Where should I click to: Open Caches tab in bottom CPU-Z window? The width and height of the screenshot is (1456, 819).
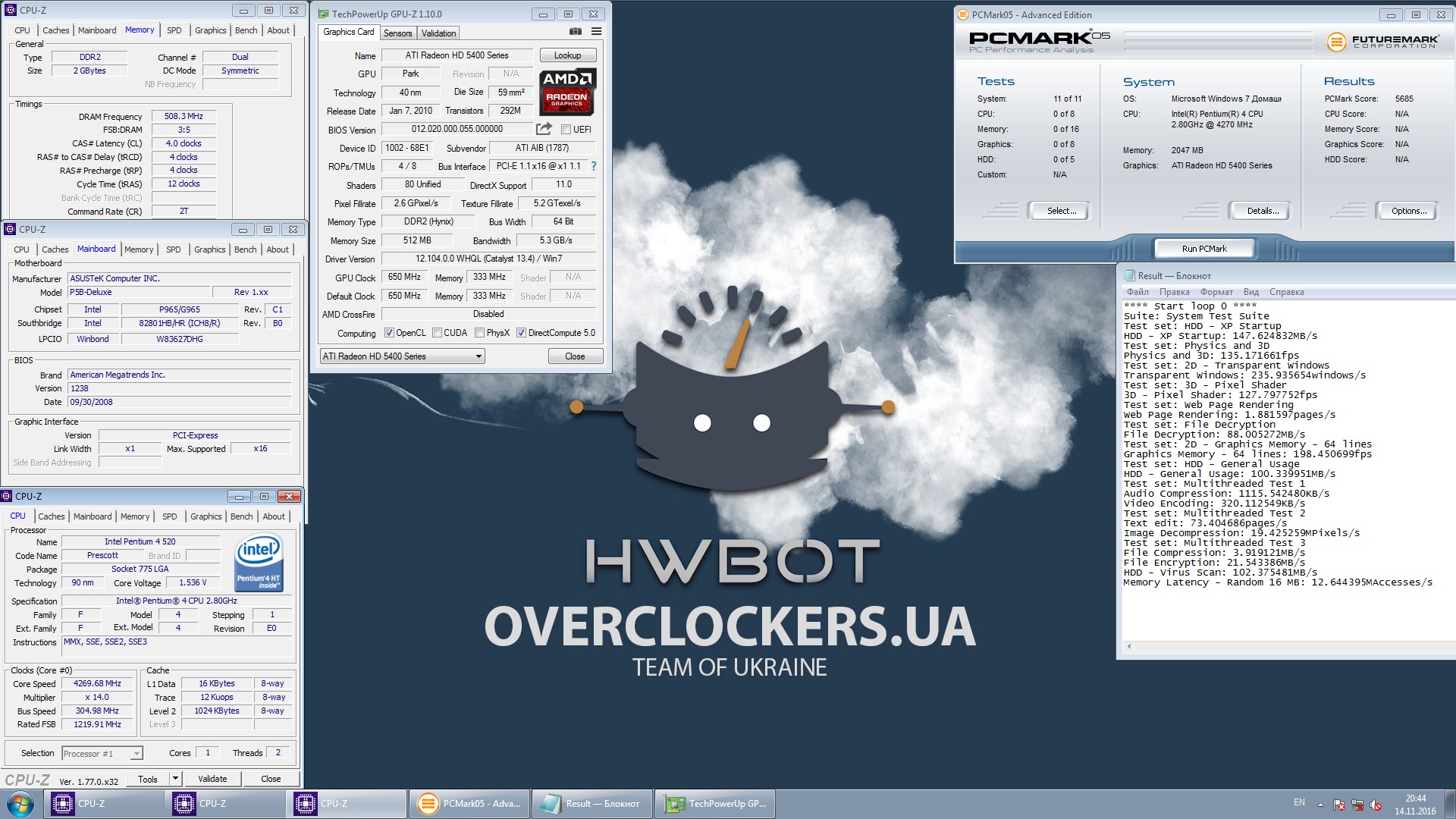tap(52, 516)
